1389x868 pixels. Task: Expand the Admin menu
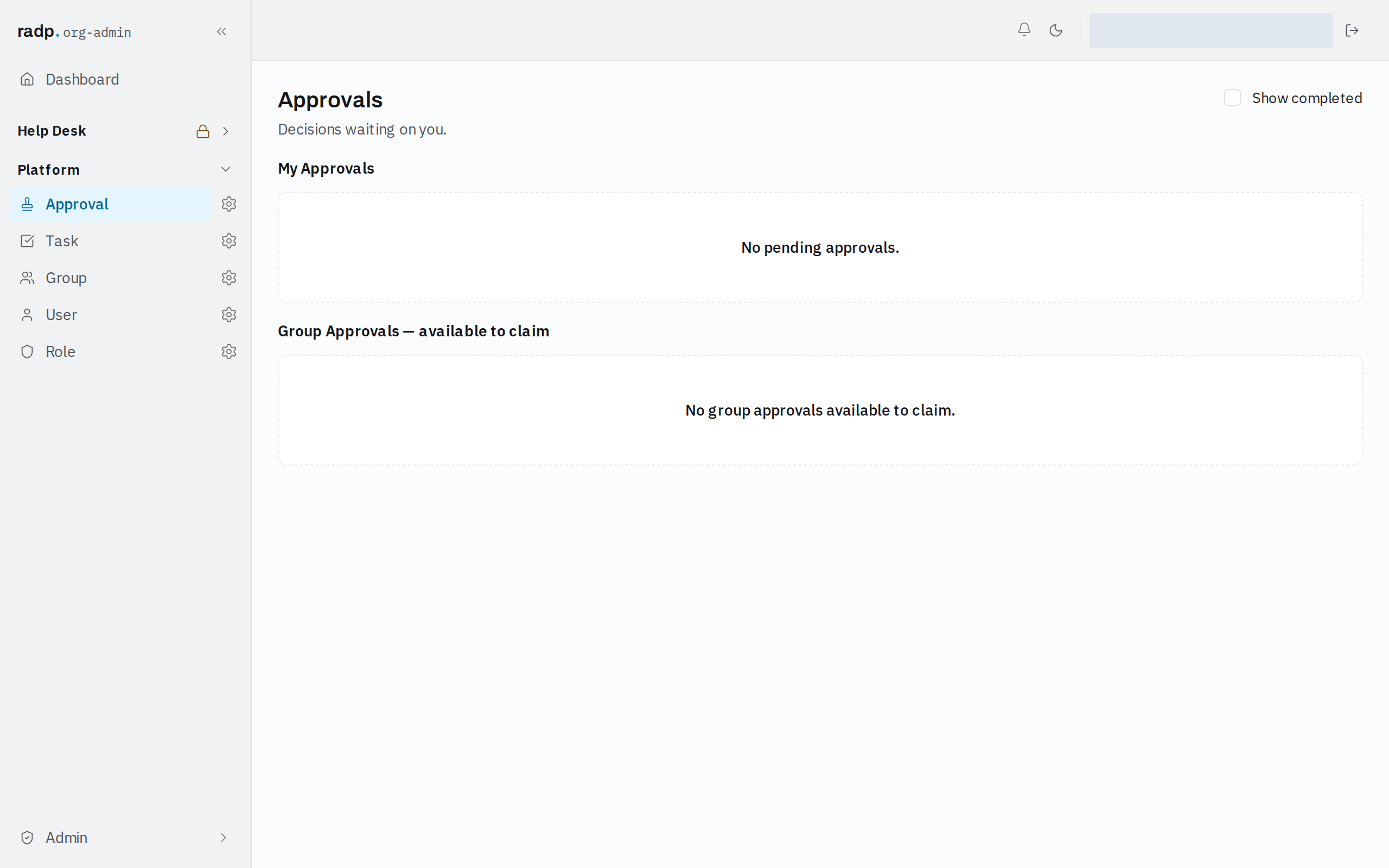pos(224,838)
